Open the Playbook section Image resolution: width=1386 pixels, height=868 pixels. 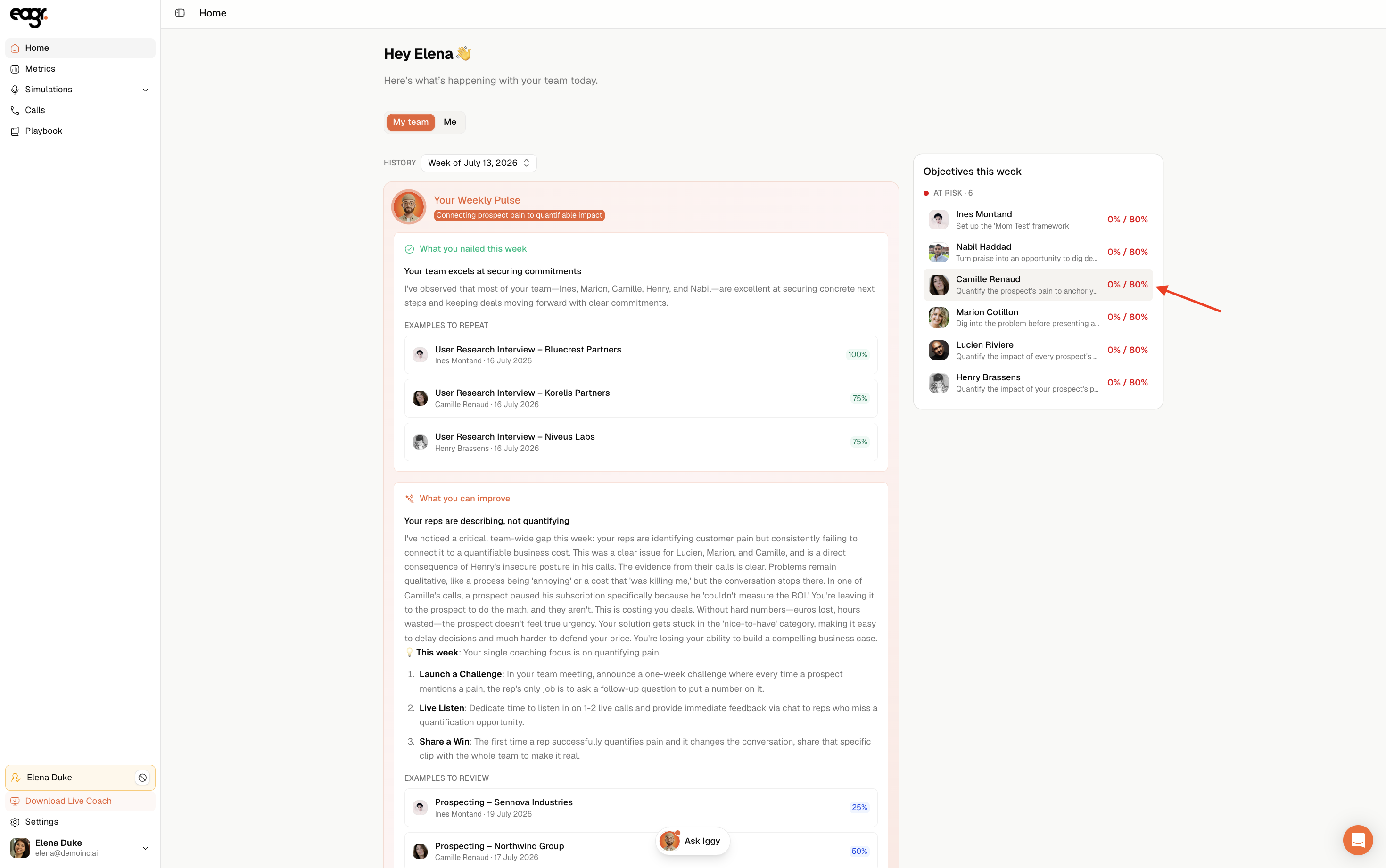(81, 131)
